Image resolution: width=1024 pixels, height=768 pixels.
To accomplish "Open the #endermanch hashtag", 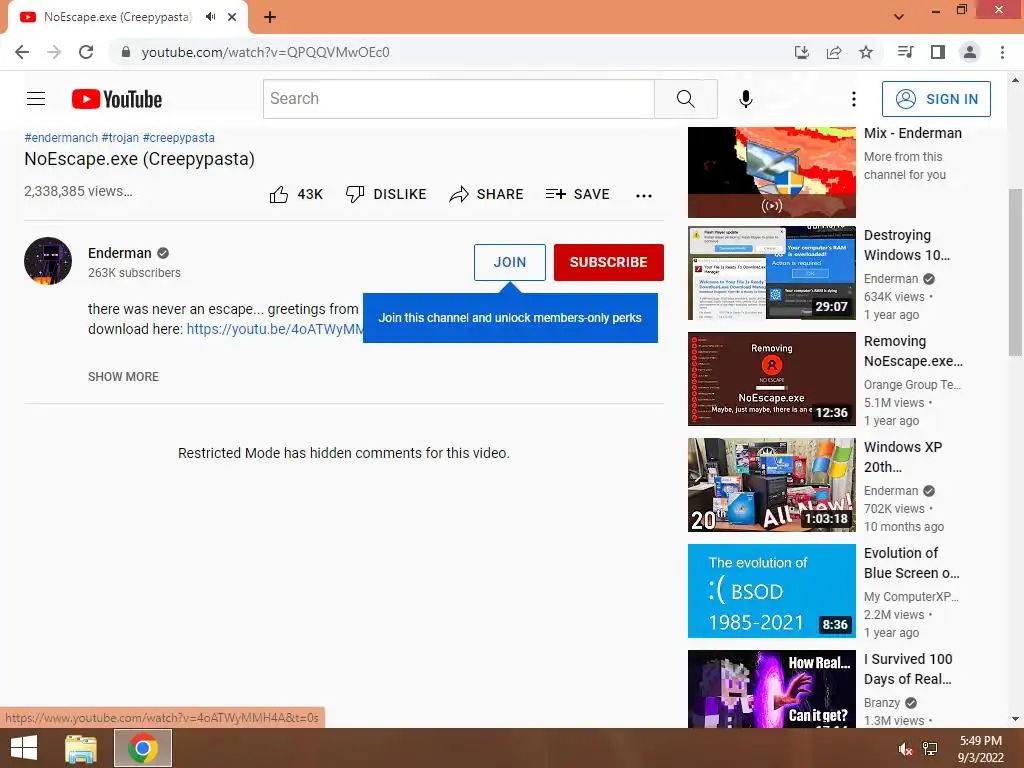I will point(61,138).
